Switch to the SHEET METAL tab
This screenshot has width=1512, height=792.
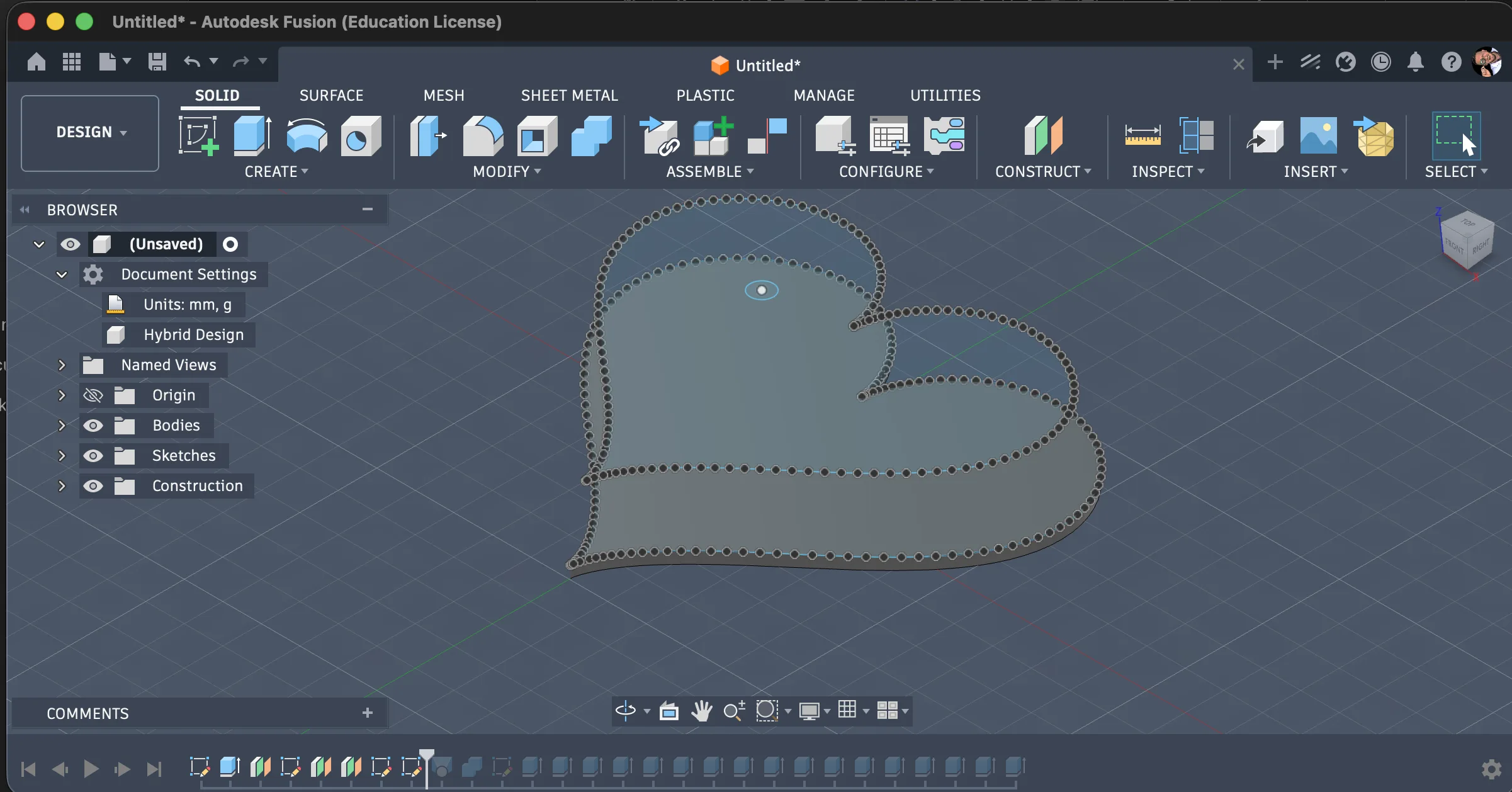click(570, 95)
